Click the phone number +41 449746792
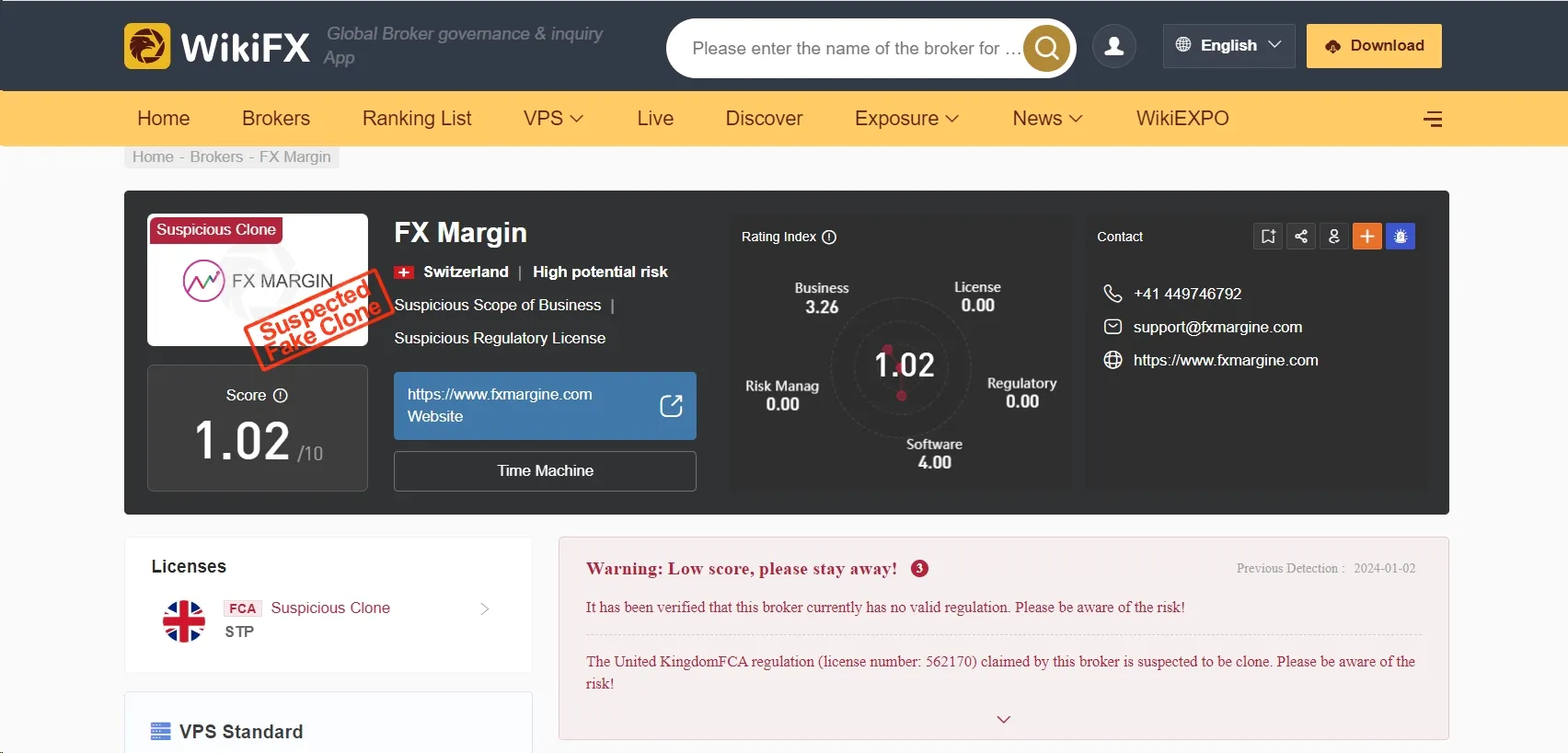The image size is (1568, 753). 1187,294
